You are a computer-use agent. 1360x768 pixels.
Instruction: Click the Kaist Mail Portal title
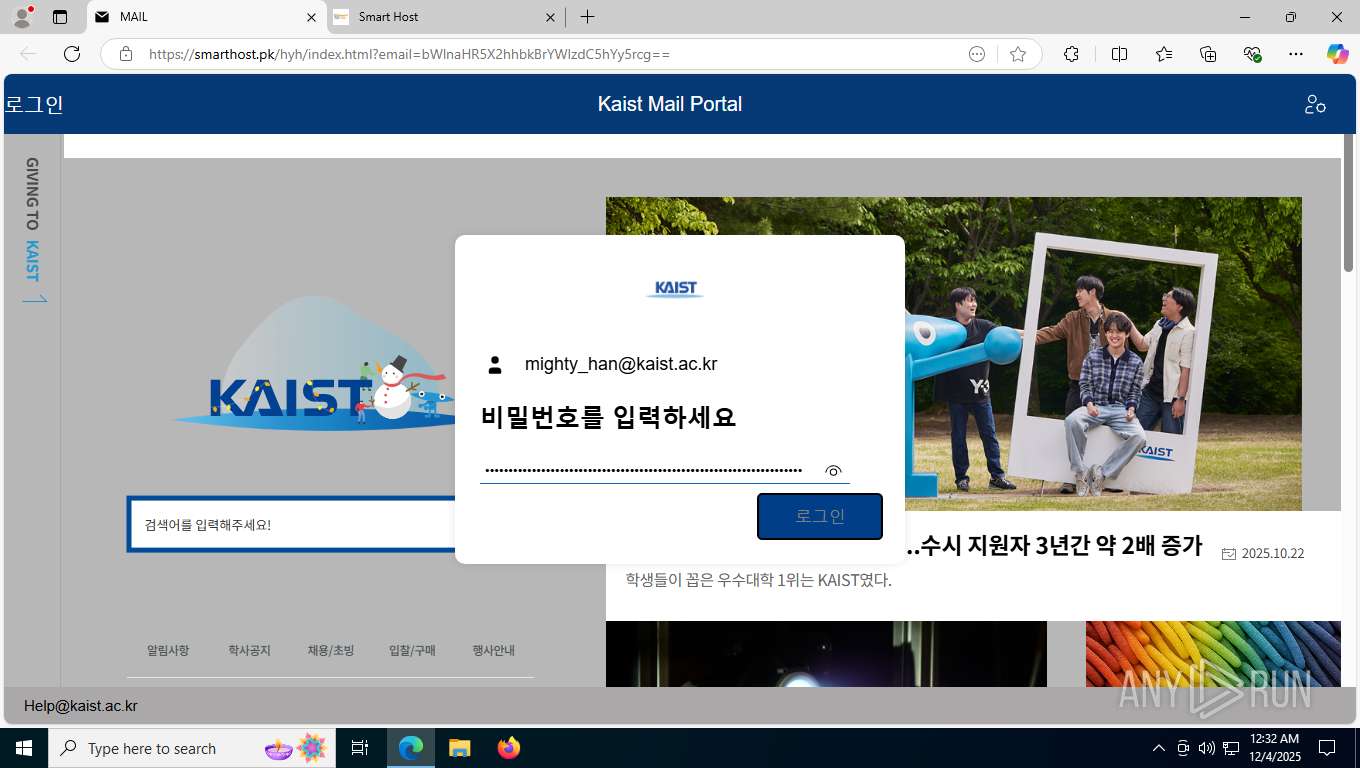pyautogui.click(x=670, y=104)
